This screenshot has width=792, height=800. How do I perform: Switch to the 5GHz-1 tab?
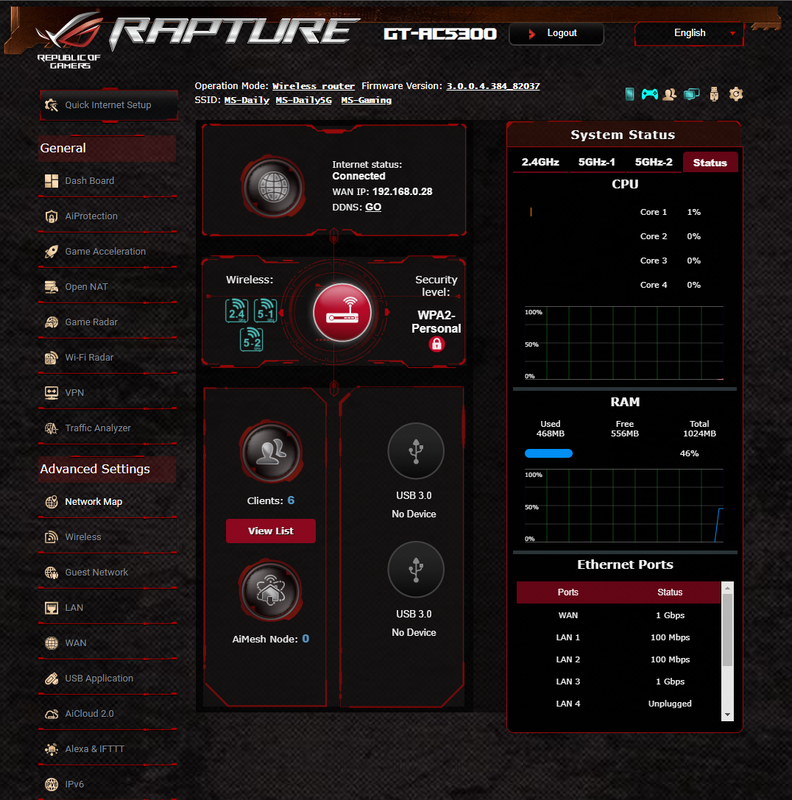click(597, 162)
